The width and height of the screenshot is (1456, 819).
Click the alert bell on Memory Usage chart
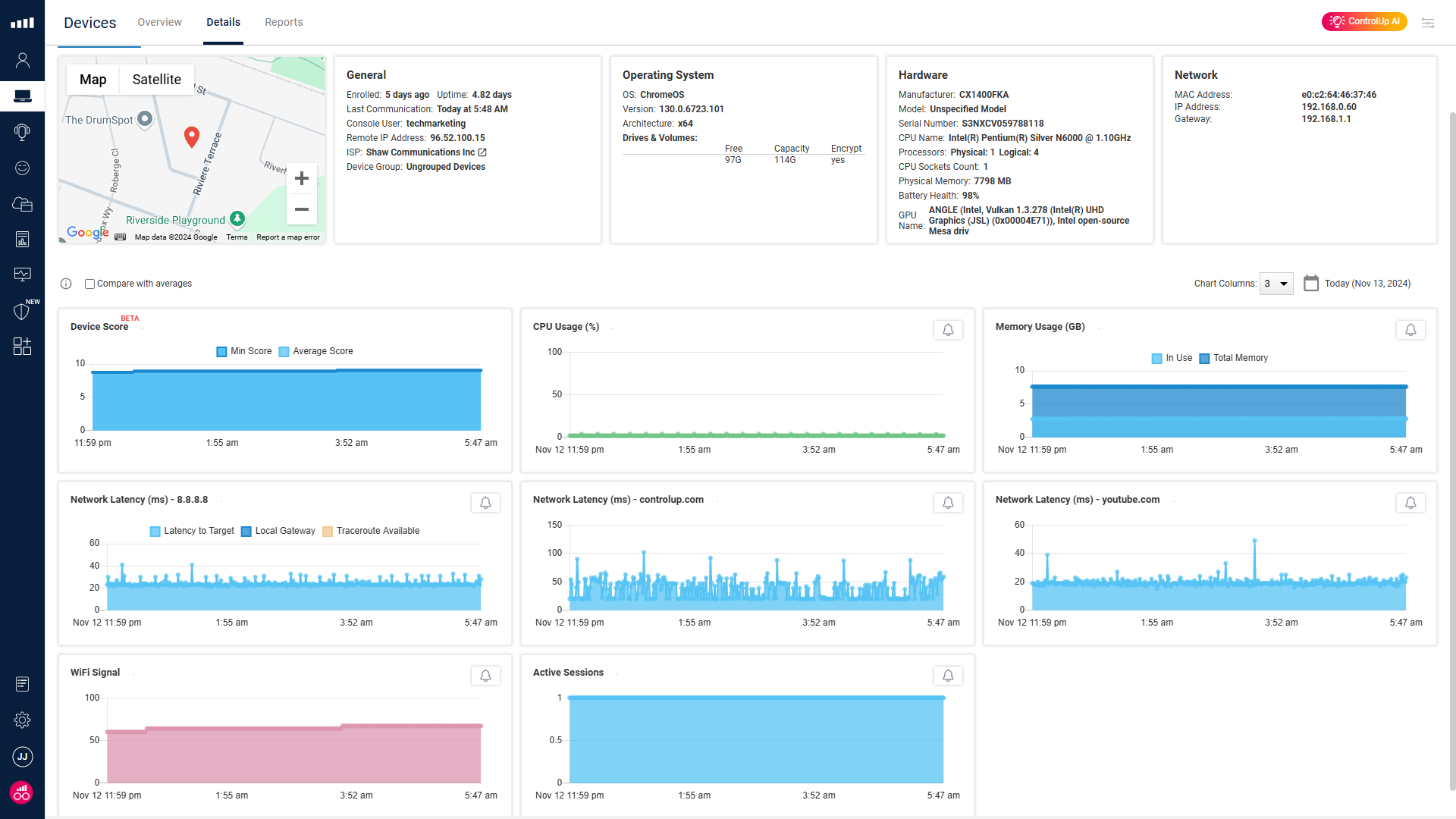click(x=1411, y=328)
